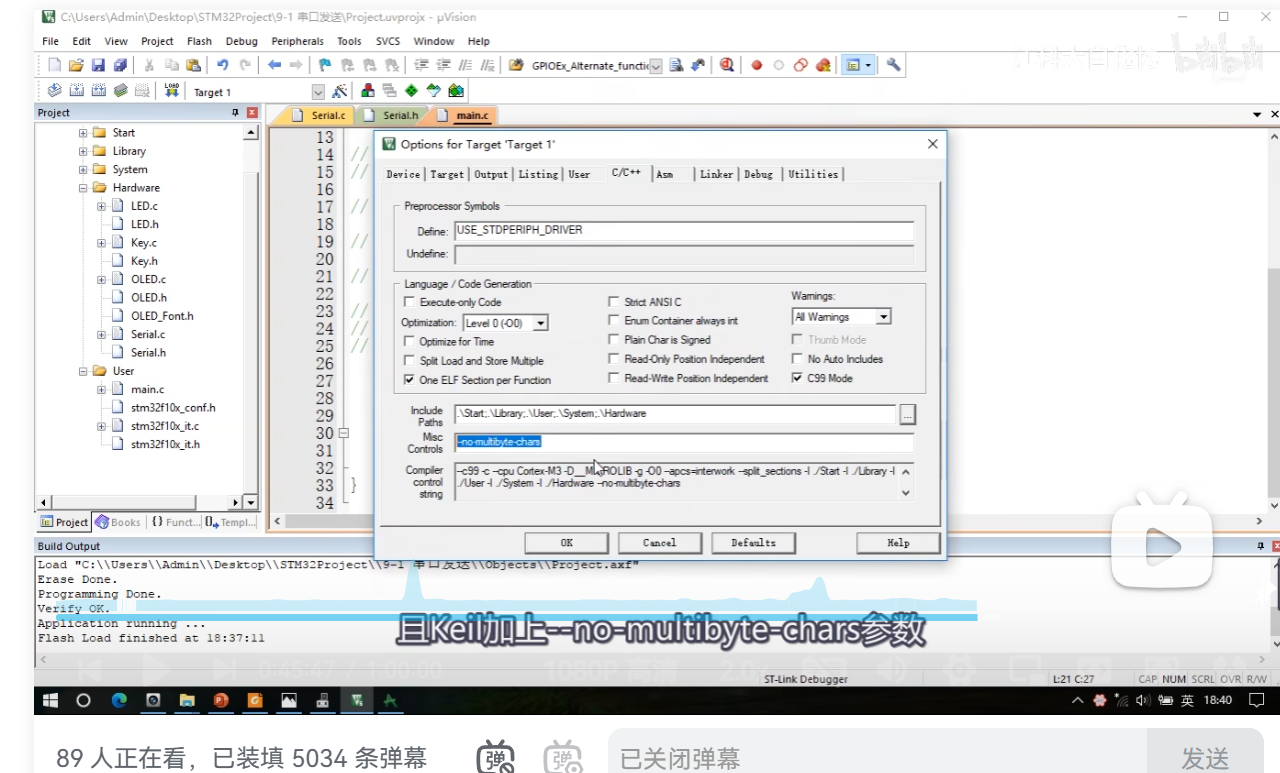
Task: Click the Define preprocessor symbols field
Action: click(684, 230)
